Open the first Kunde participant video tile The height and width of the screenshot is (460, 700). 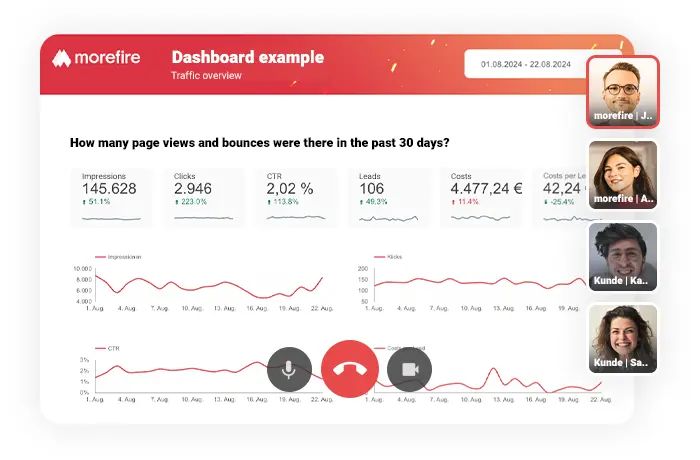622,256
